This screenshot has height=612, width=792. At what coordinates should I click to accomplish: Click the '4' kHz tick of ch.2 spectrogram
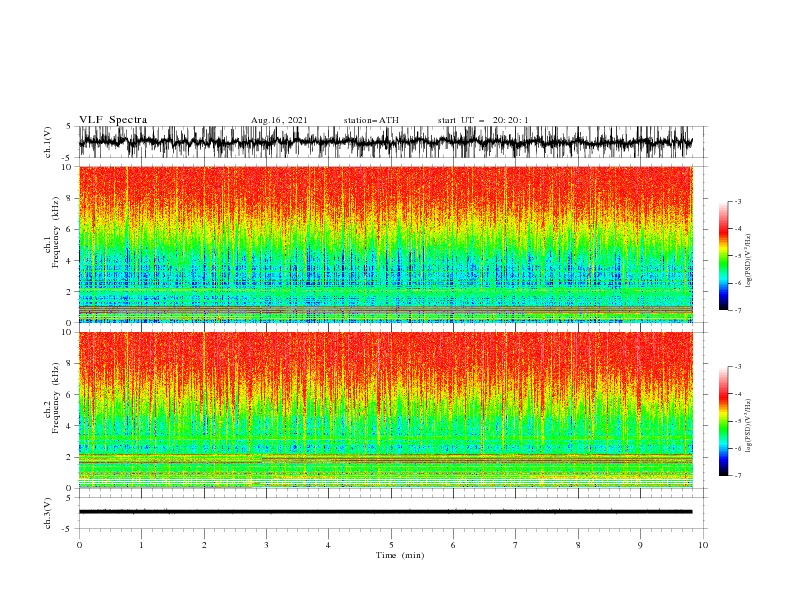pos(70,426)
